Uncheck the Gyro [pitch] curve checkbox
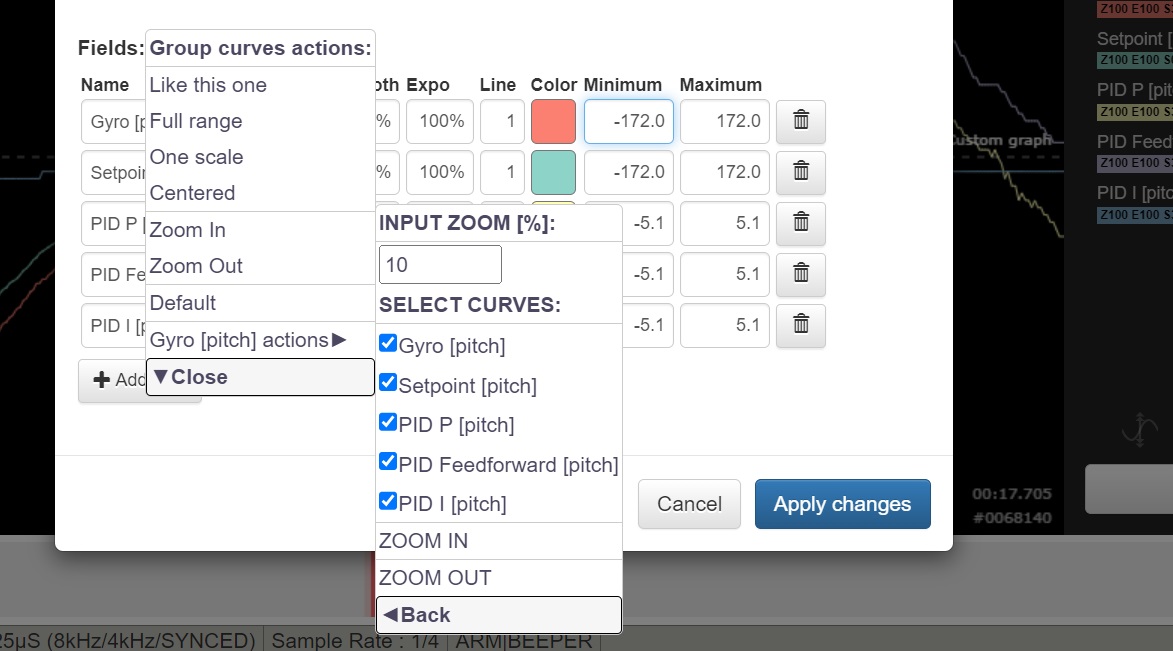 389,344
